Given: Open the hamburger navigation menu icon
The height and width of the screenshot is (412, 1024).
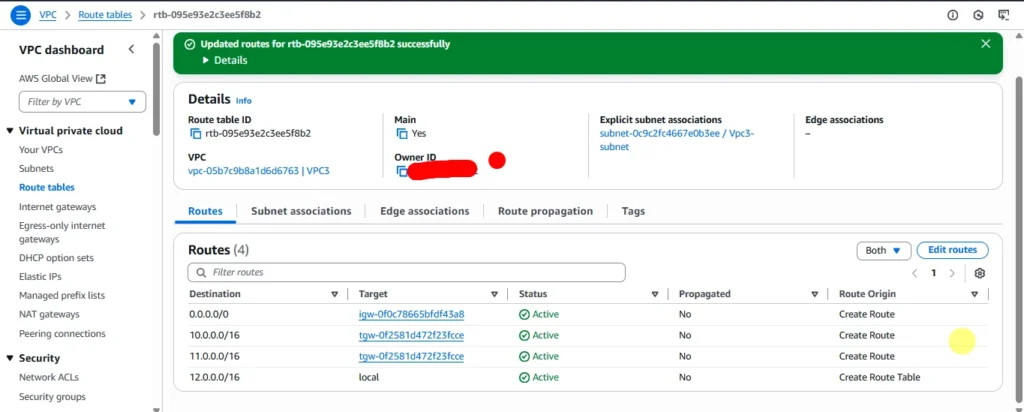Looking at the screenshot, I should pyautogui.click(x=20, y=15).
